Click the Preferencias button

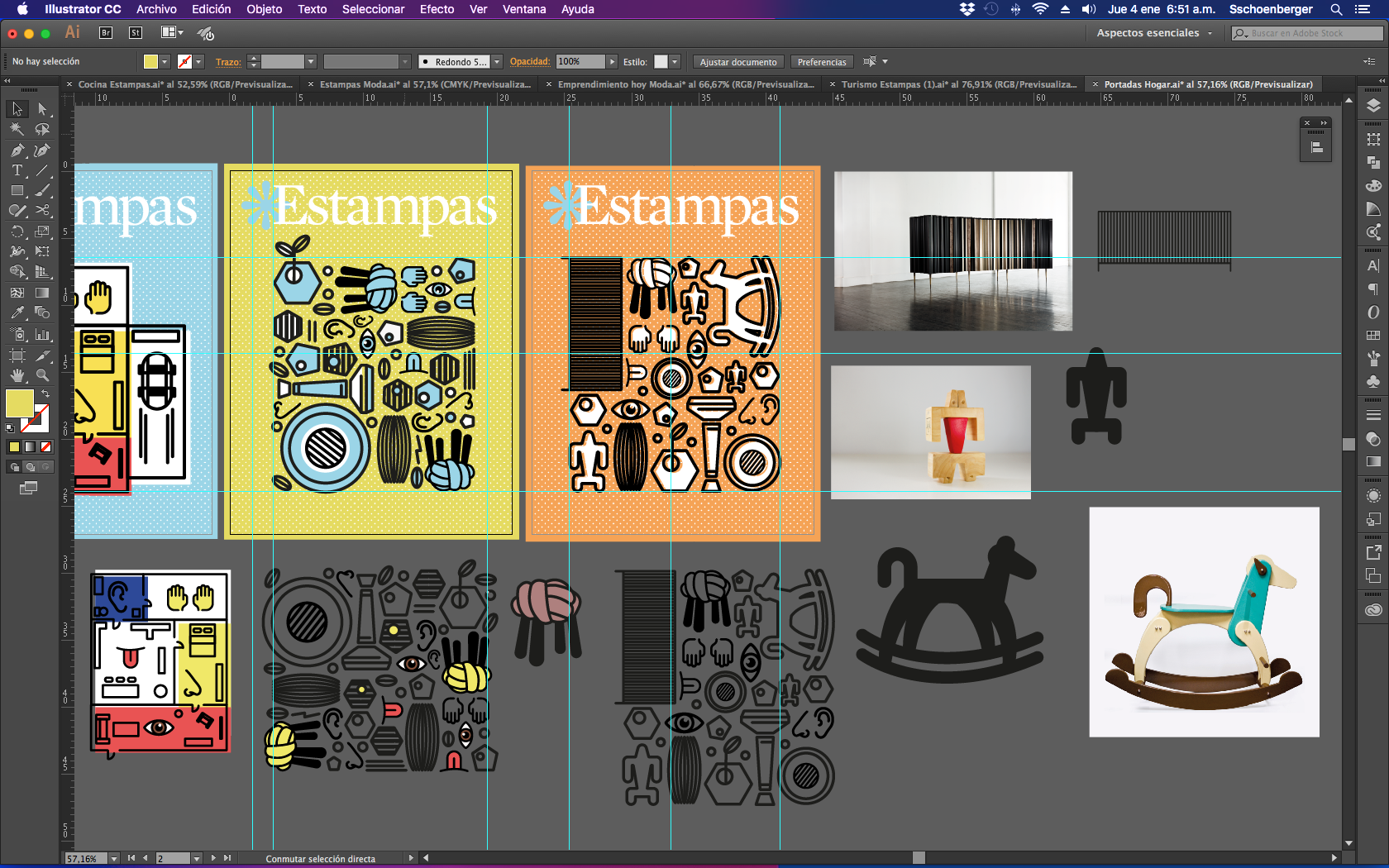tap(822, 62)
